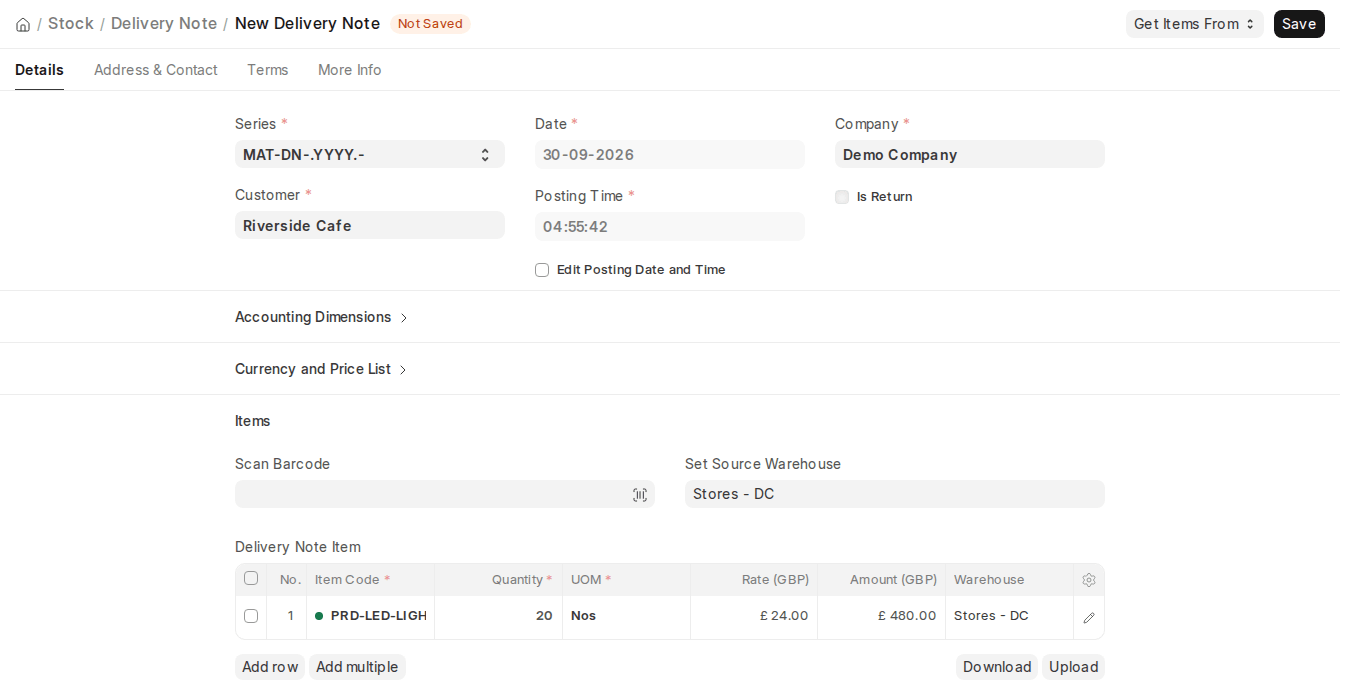1350x692 pixels.
Task: Click the Posting Time field
Action: coord(670,226)
